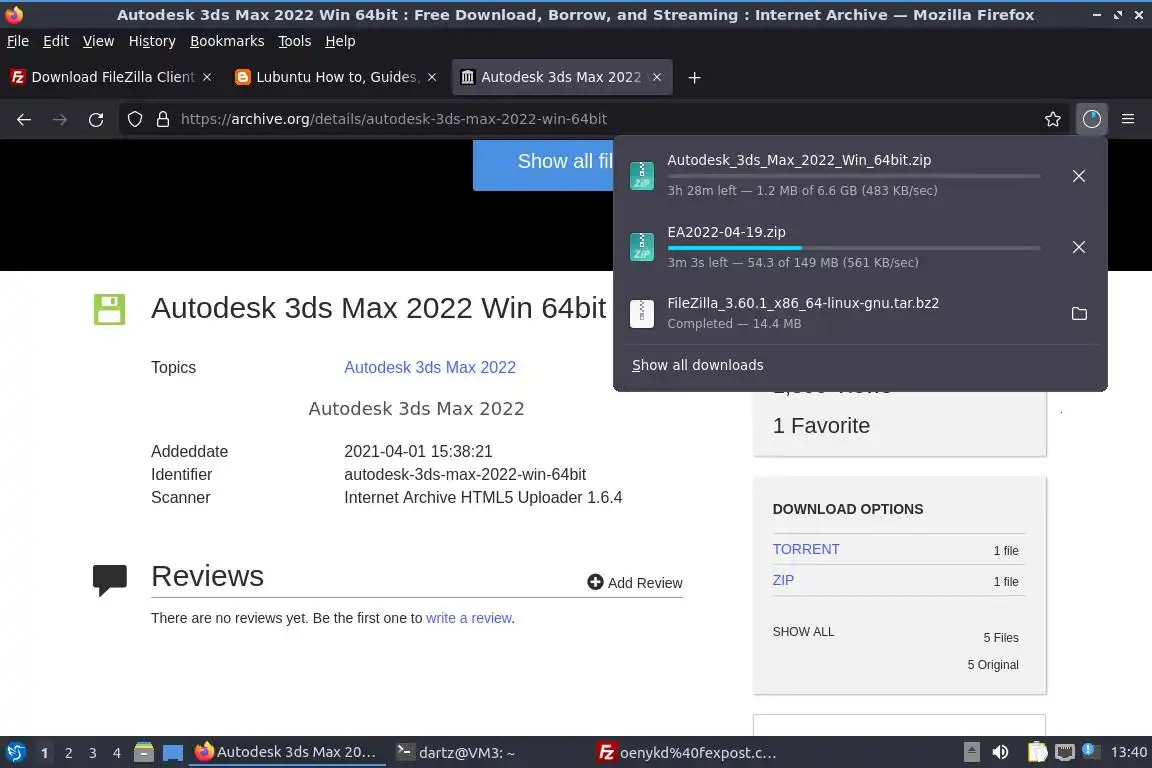Open containing folder for FileZilla tar.bz2
This screenshot has height=768, width=1152.
coord(1079,314)
